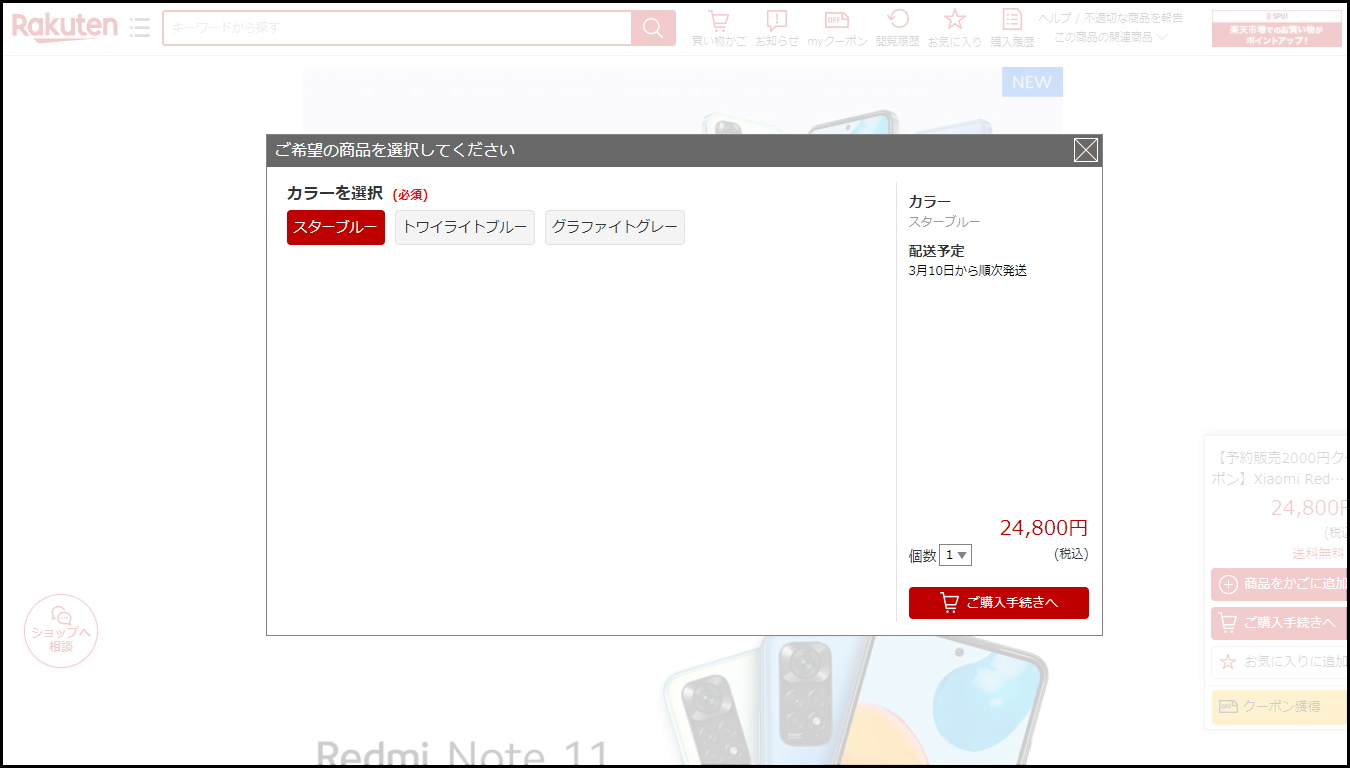
Task: Open the Rakuten home logo
Action: point(65,27)
